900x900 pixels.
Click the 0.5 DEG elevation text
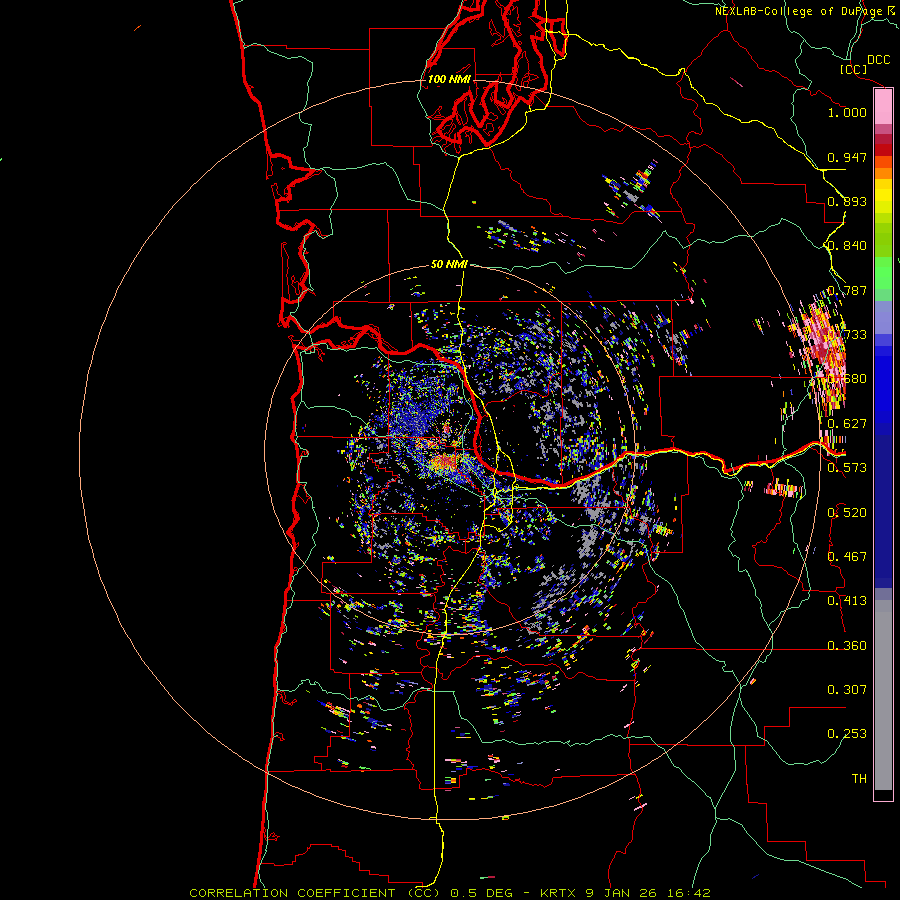481,893
